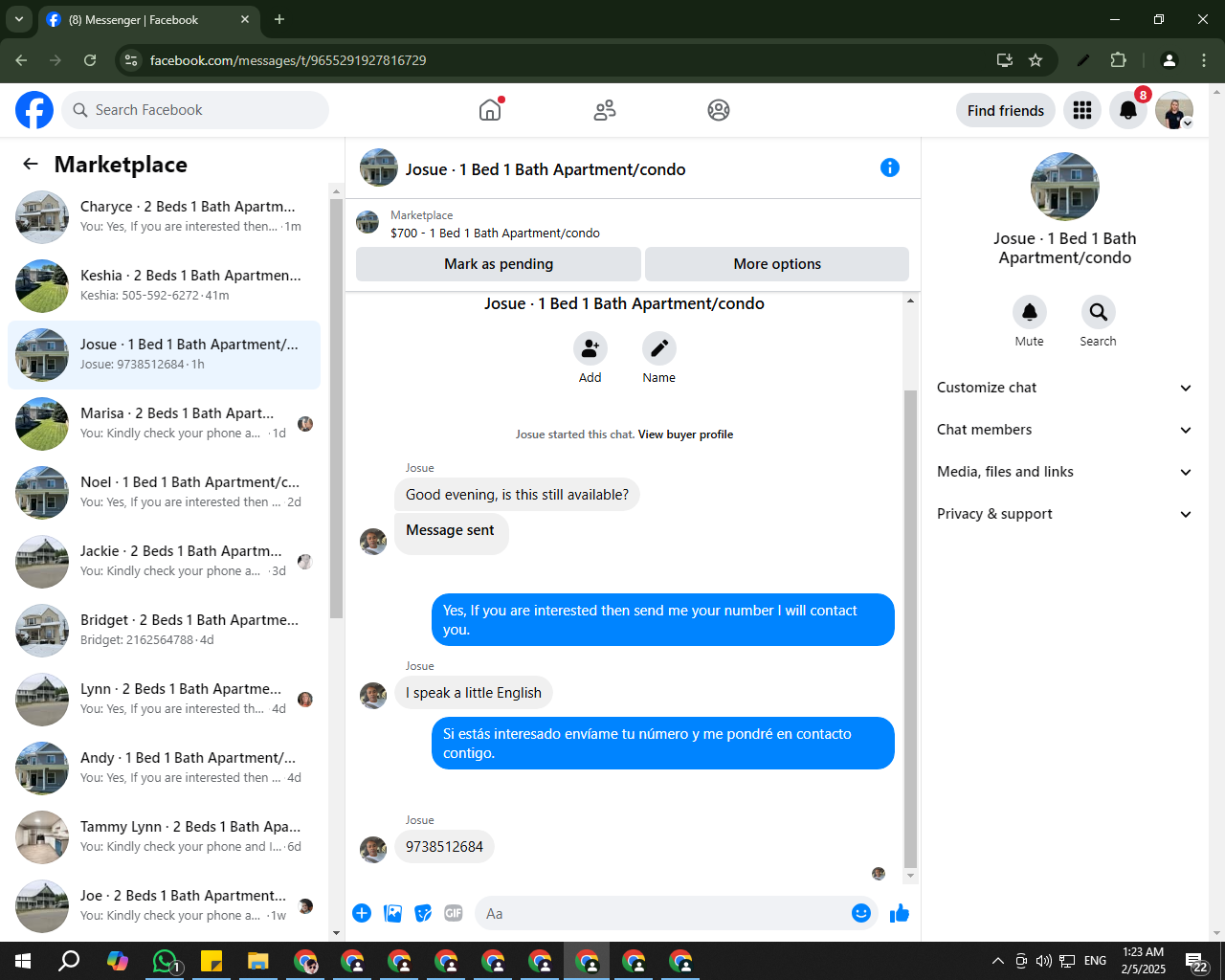1225x980 pixels.
Task: Mute this conversation bell icon
Action: 1030,312
